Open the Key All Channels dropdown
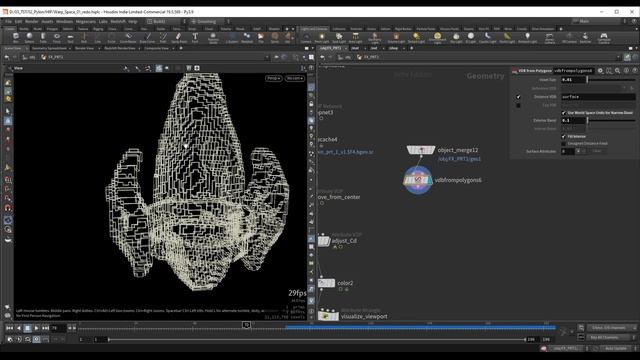Viewport: 640px width, 360px height. click(x=611, y=337)
